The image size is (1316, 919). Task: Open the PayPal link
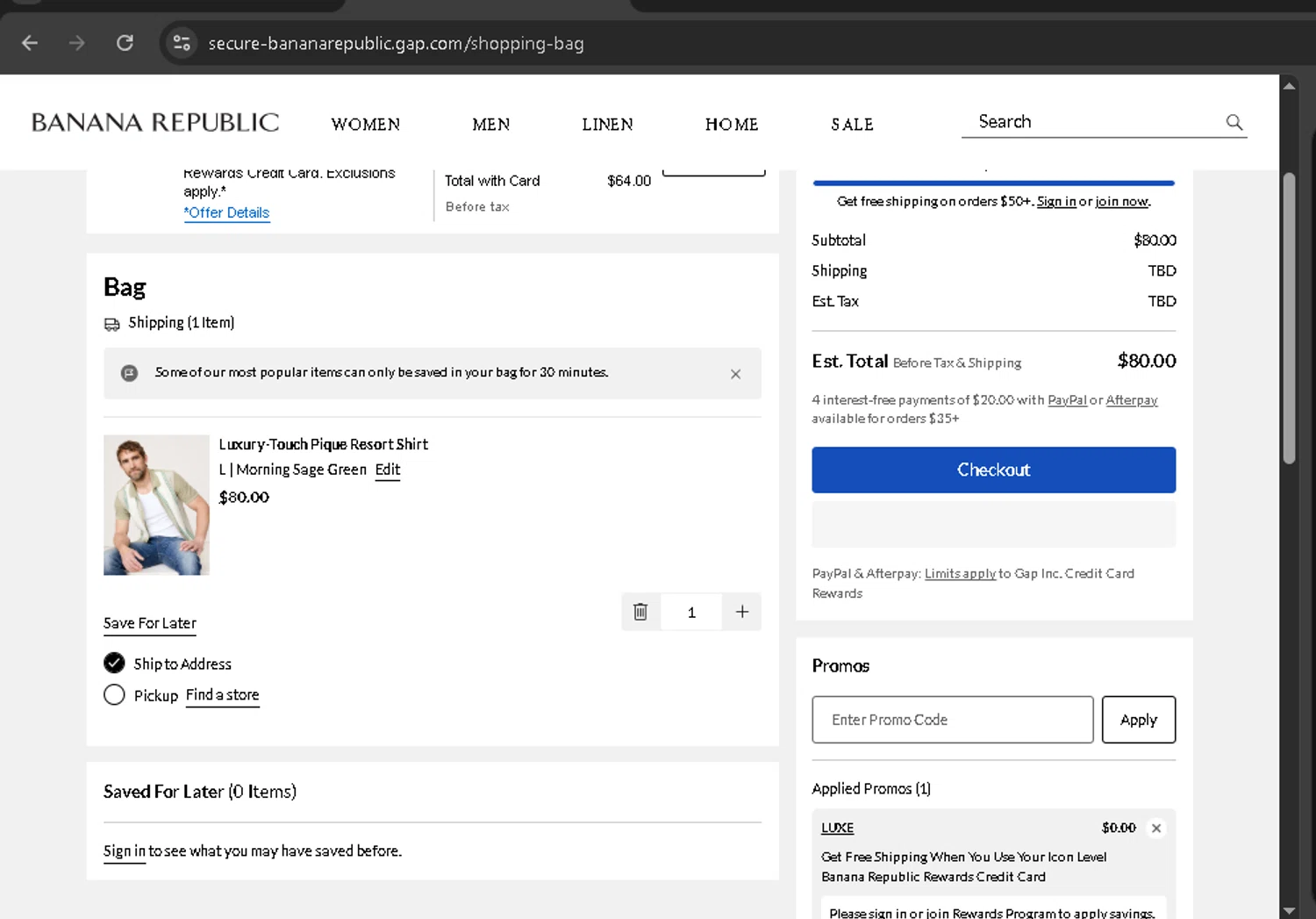point(1067,400)
